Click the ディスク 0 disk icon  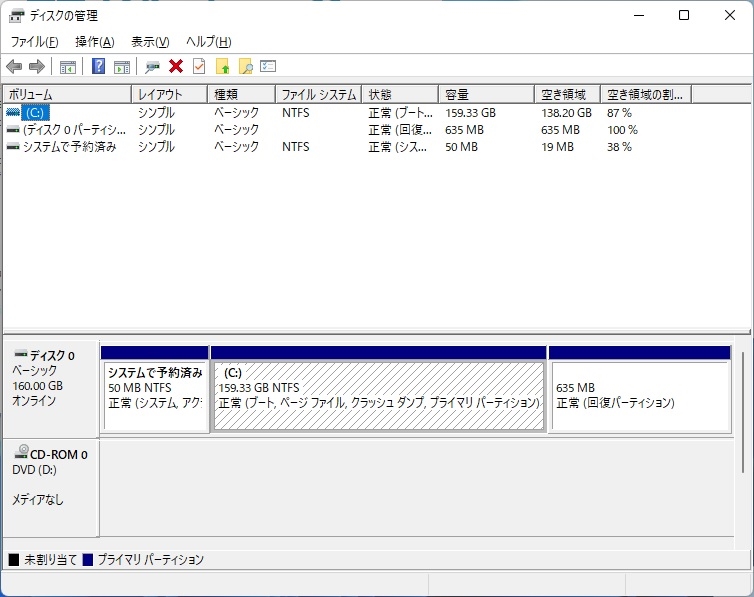point(21,355)
